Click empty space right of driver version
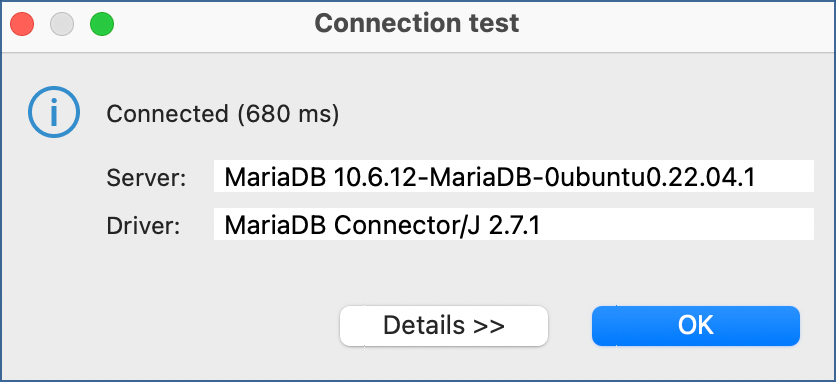 [x=677, y=224]
